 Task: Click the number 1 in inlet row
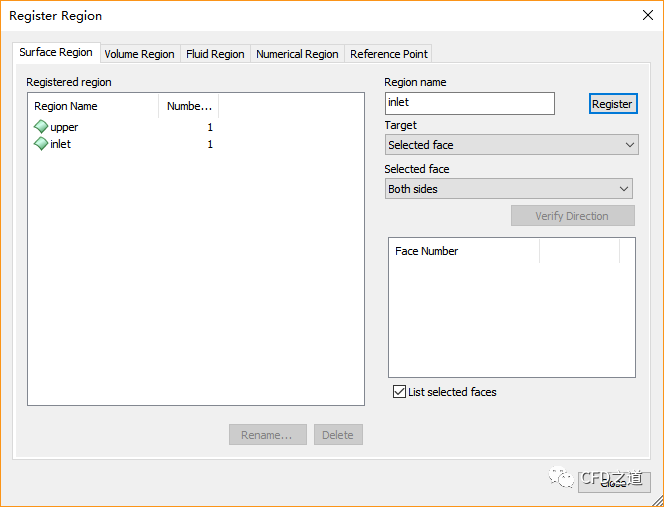pos(210,144)
